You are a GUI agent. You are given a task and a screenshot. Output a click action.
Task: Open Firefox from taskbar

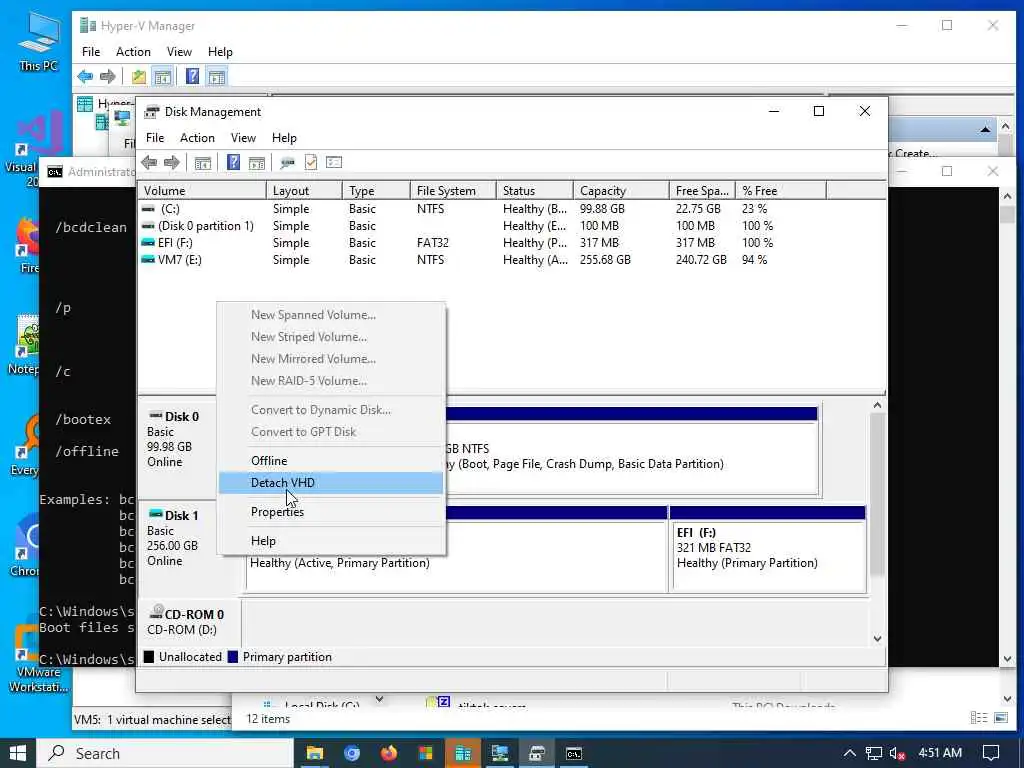(389, 753)
